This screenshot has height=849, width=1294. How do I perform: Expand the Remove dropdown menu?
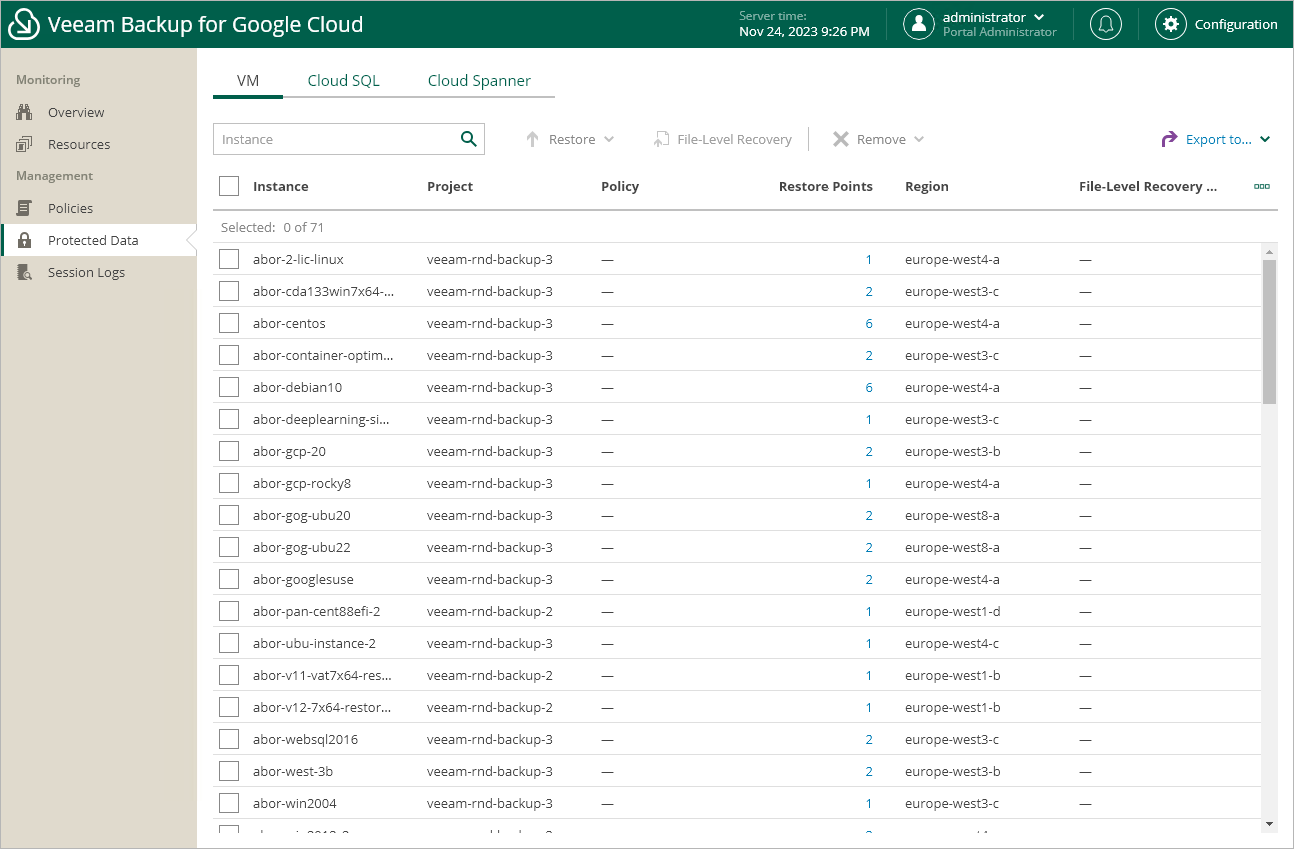(x=879, y=139)
